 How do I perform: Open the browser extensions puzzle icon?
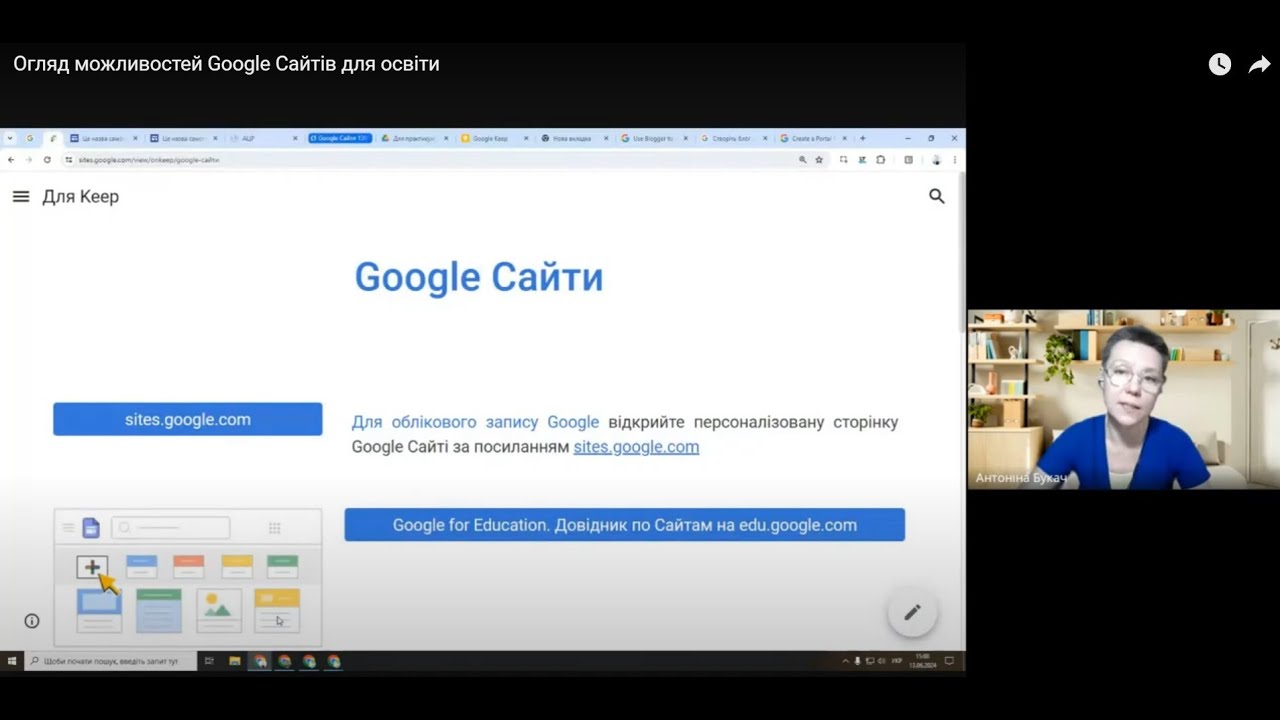(880, 160)
